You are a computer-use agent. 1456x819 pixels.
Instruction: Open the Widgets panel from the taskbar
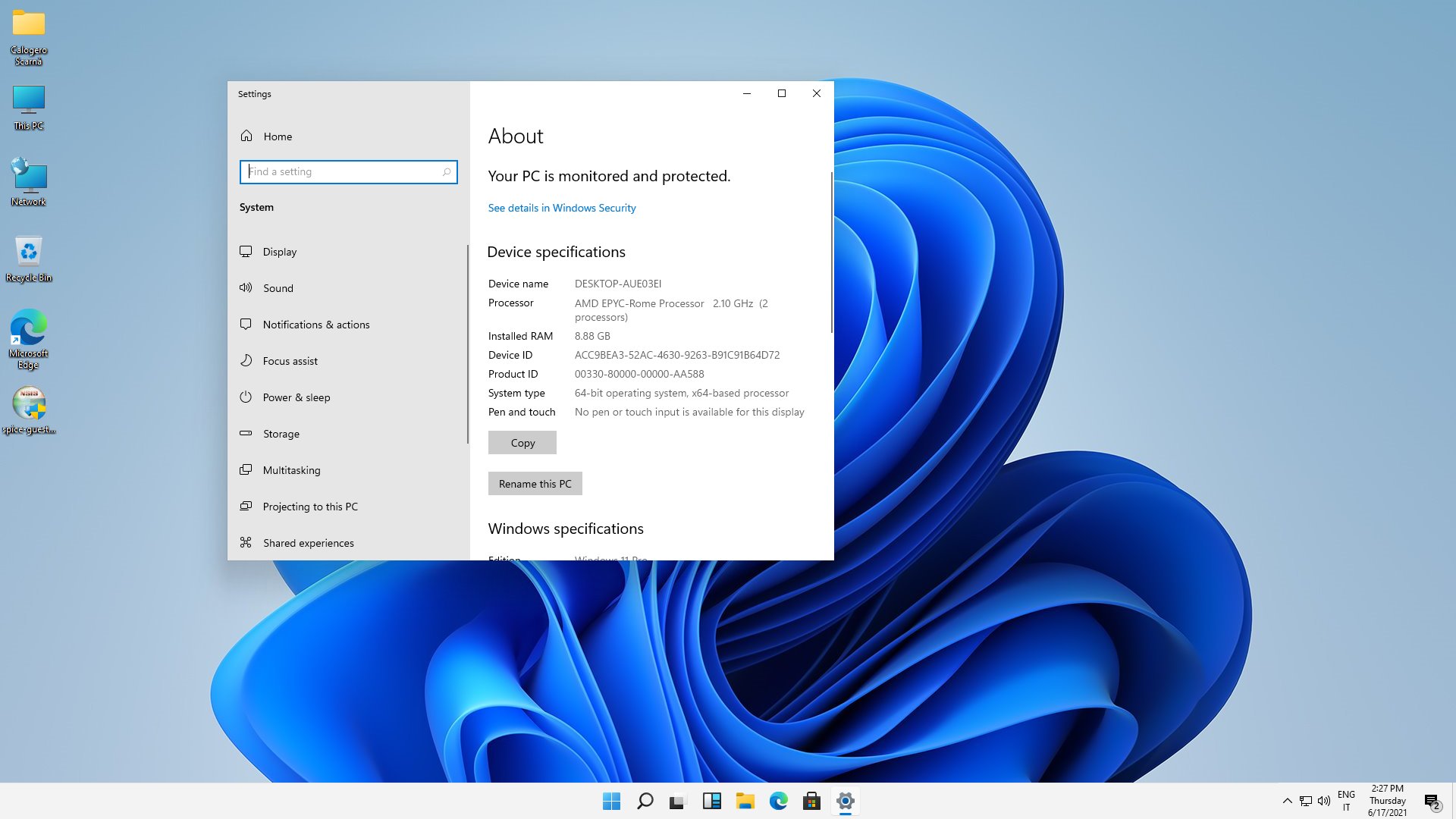711,801
